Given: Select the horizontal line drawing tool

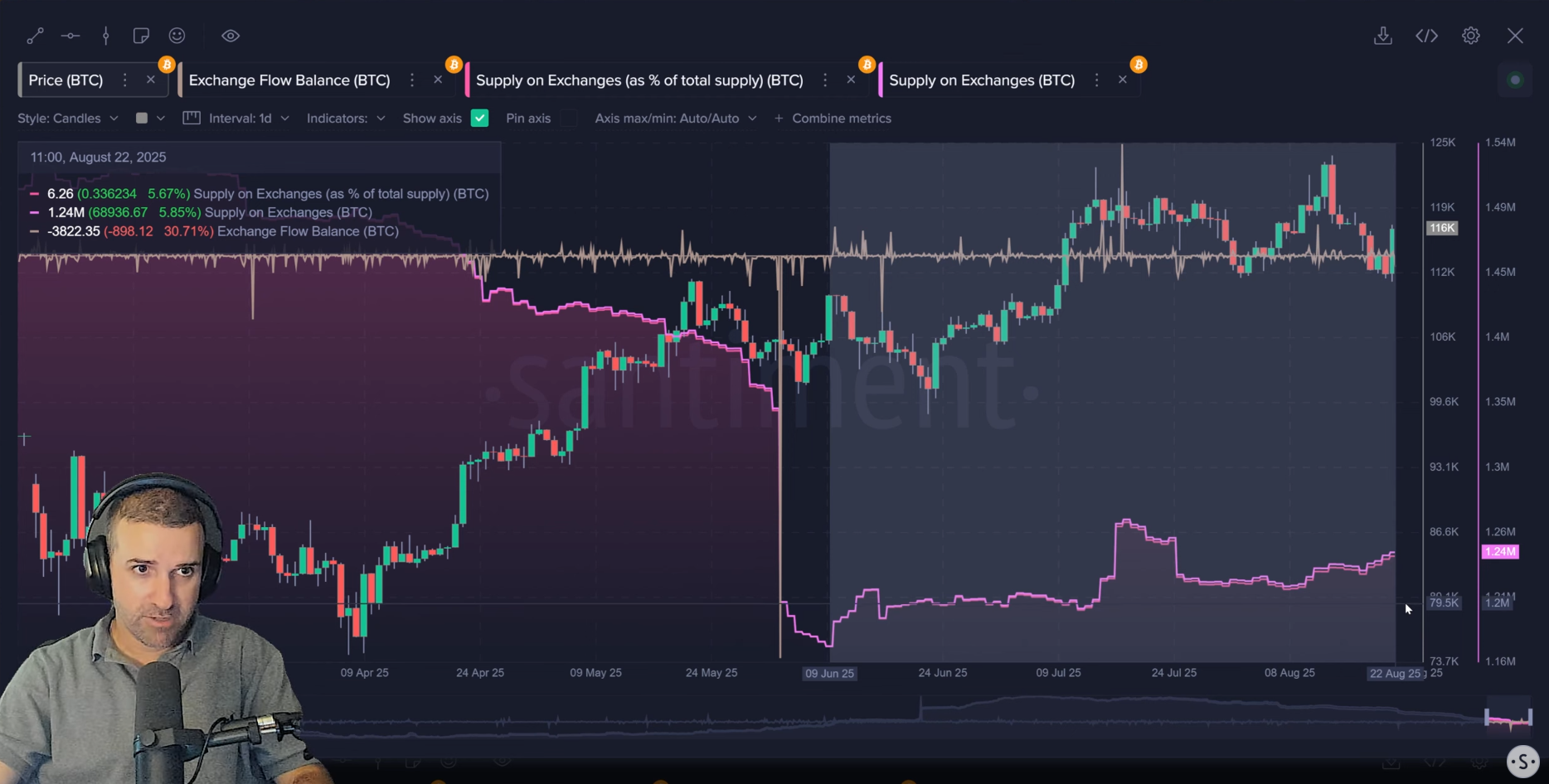Looking at the screenshot, I should click(x=70, y=36).
